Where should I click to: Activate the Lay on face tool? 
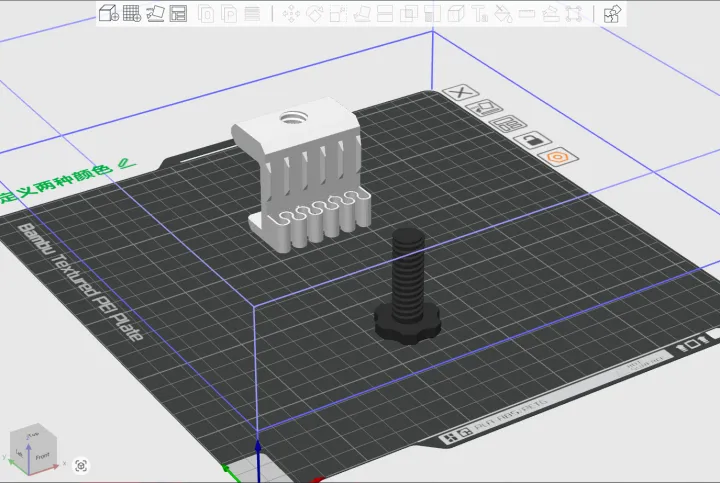(x=362, y=14)
